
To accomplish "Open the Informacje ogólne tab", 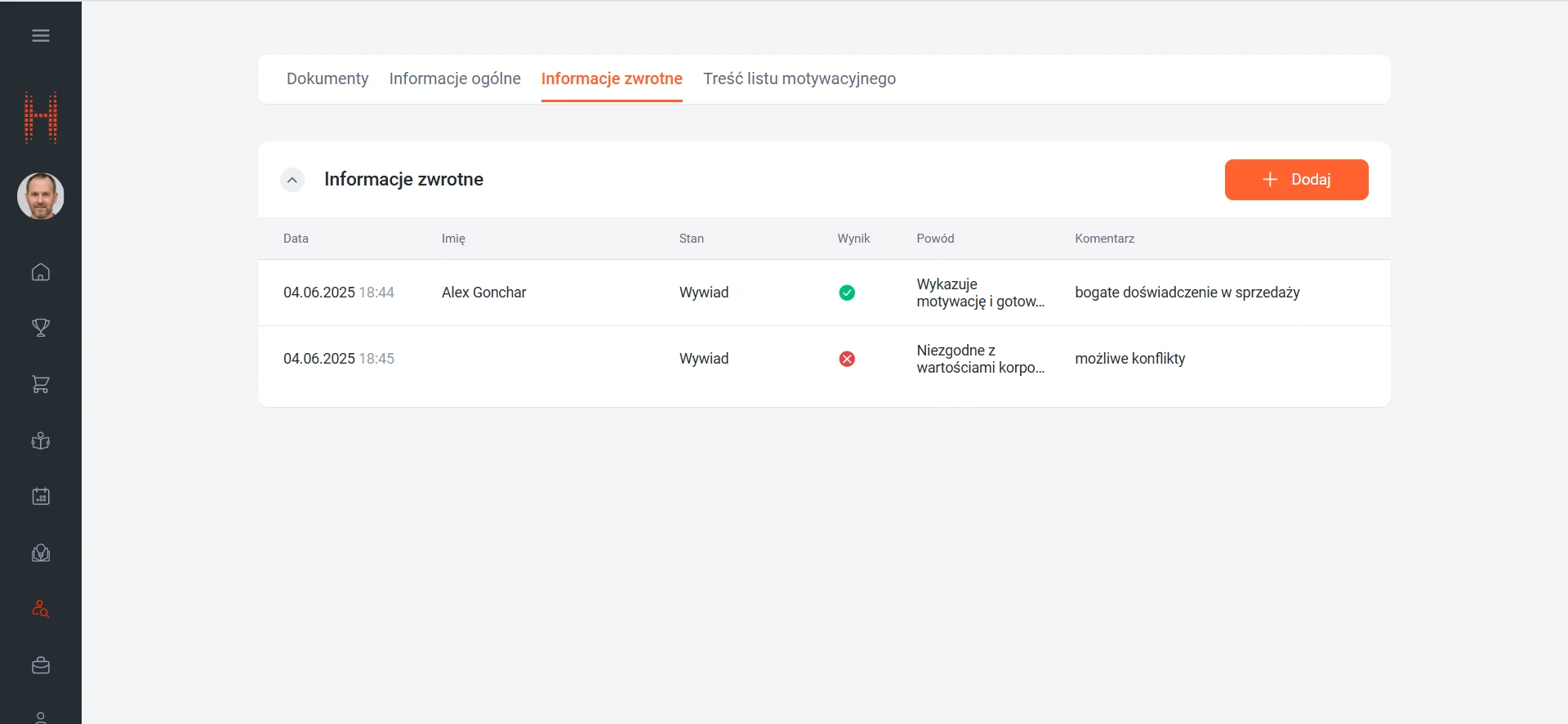I will [455, 79].
